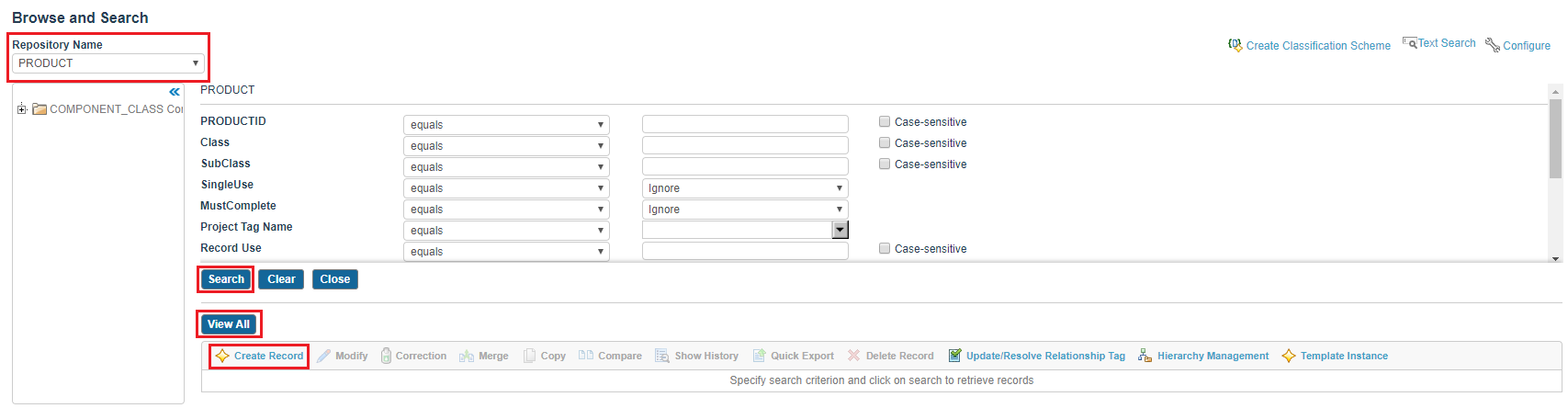Click the Configure wrench icon
The image size is (1568, 408).
[1493, 45]
